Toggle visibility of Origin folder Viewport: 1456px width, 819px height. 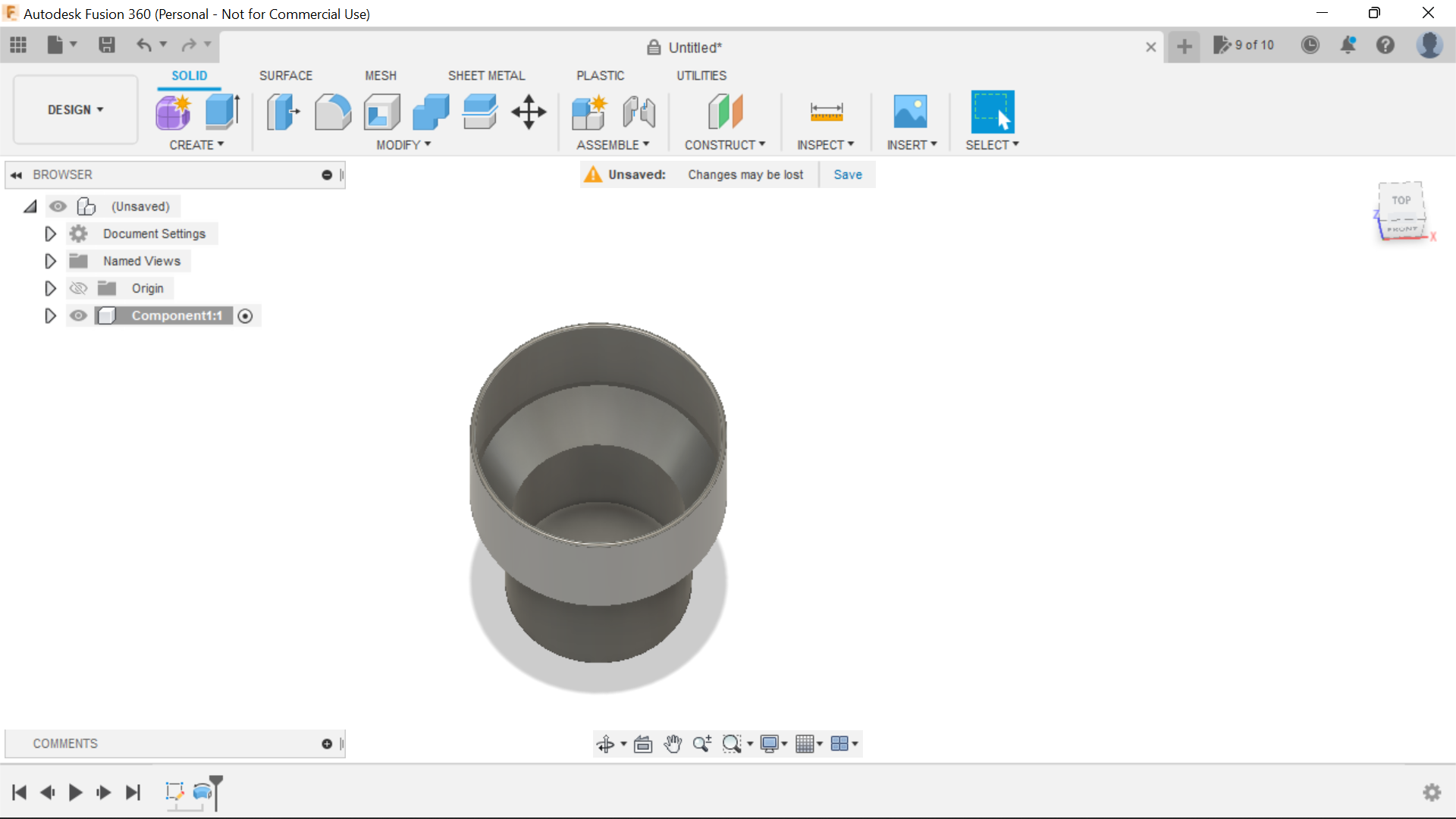coord(78,288)
